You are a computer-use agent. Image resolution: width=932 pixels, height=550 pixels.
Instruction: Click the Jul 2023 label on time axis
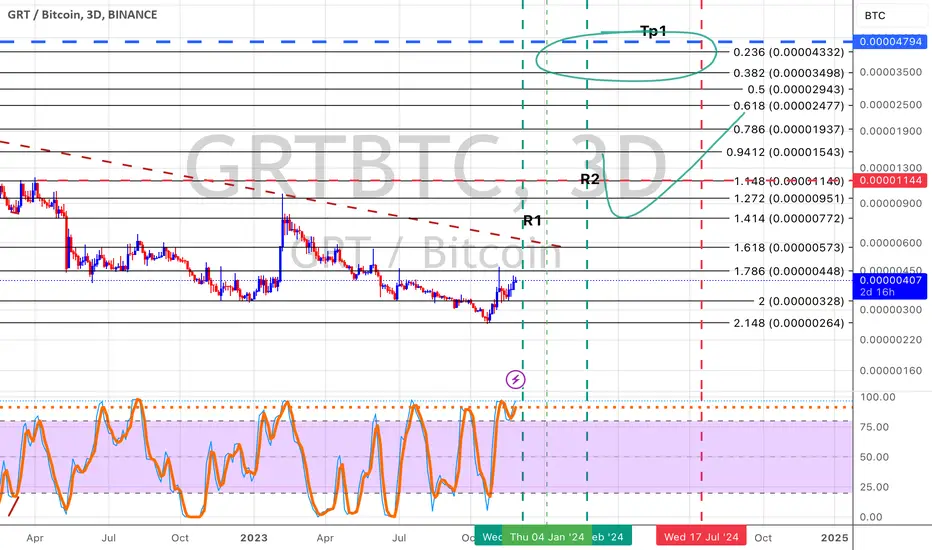click(x=399, y=538)
